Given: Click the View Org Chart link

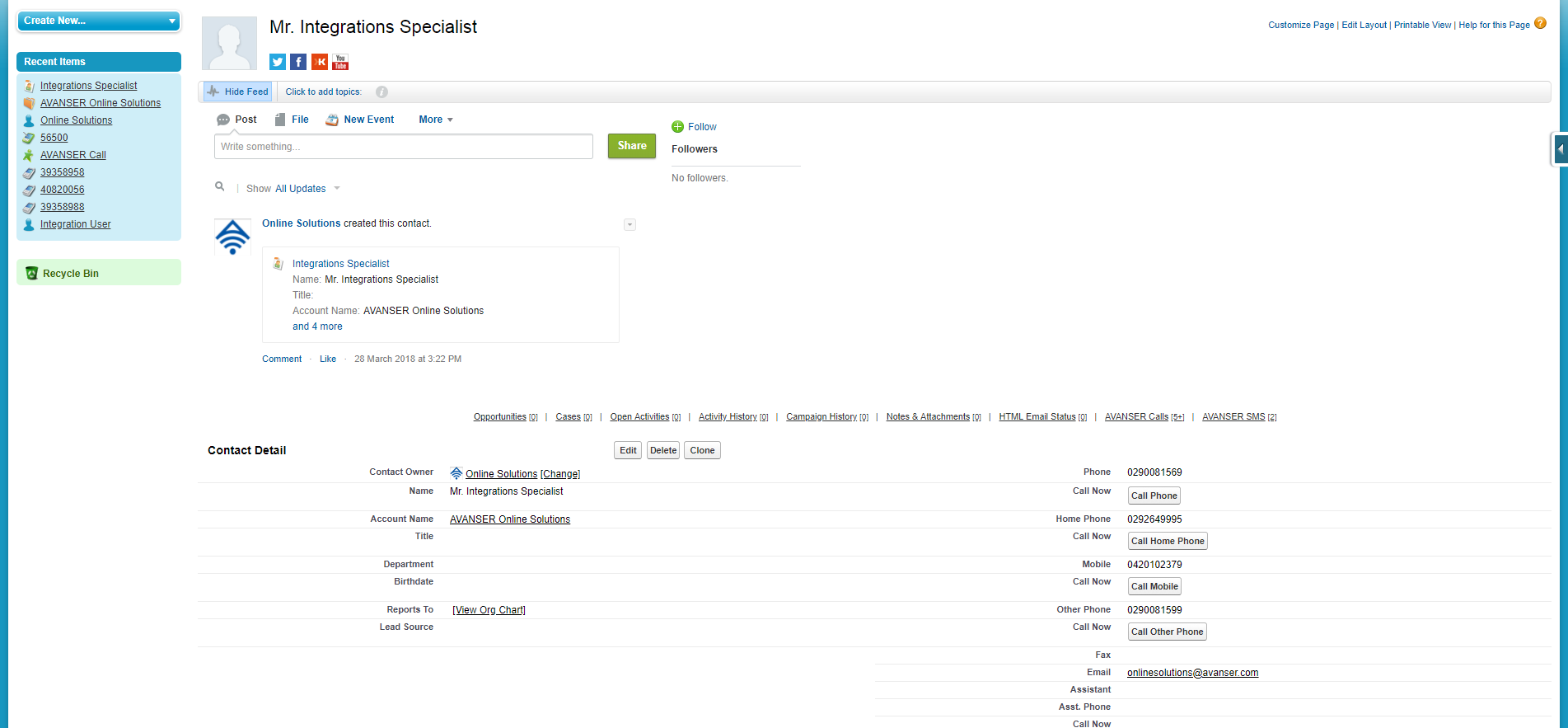Looking at the screenshot, I should (489, 610).
